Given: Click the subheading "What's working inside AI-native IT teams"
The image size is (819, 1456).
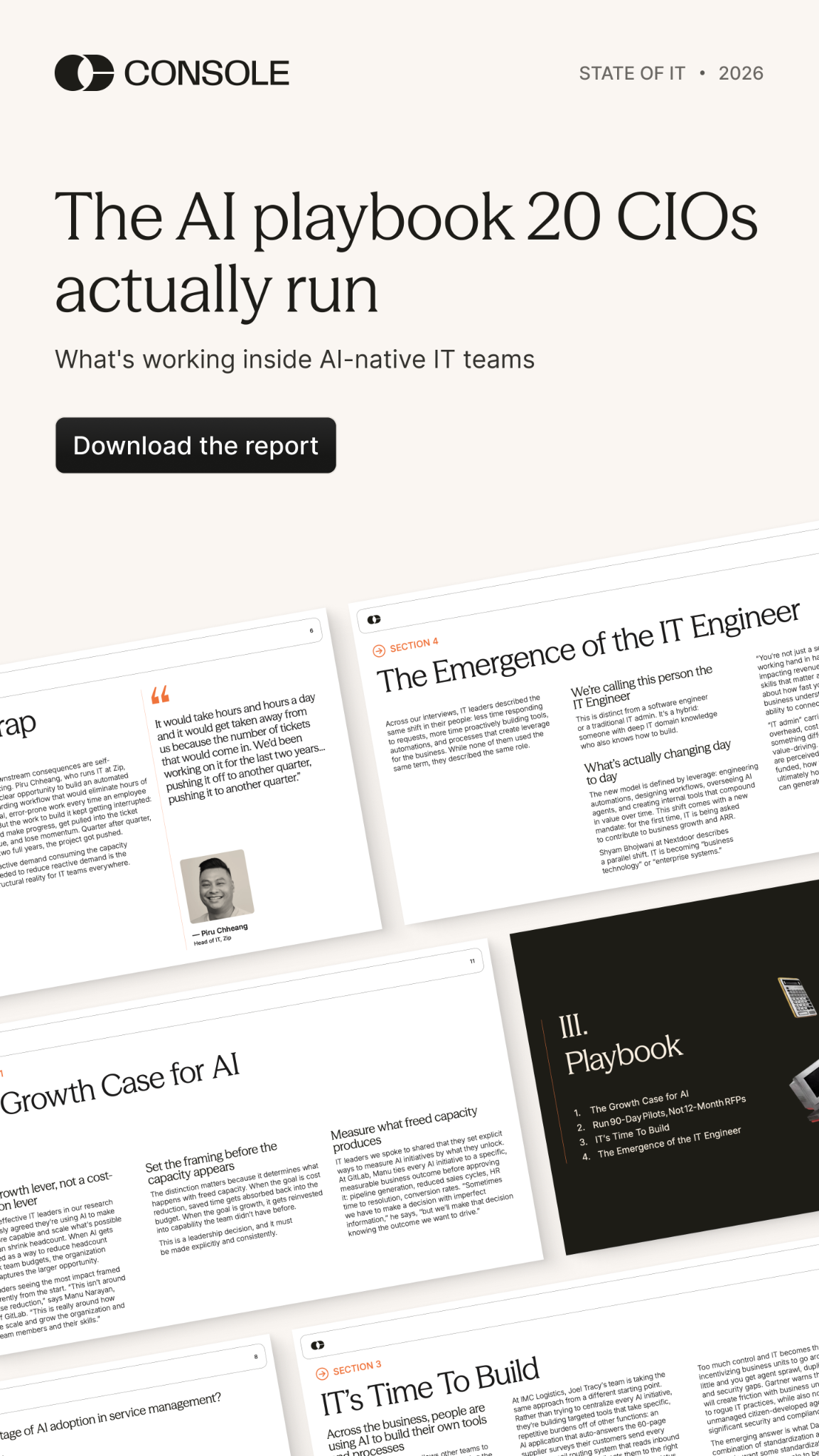Looking at the screenshot, I should click(x=295, y=360).
